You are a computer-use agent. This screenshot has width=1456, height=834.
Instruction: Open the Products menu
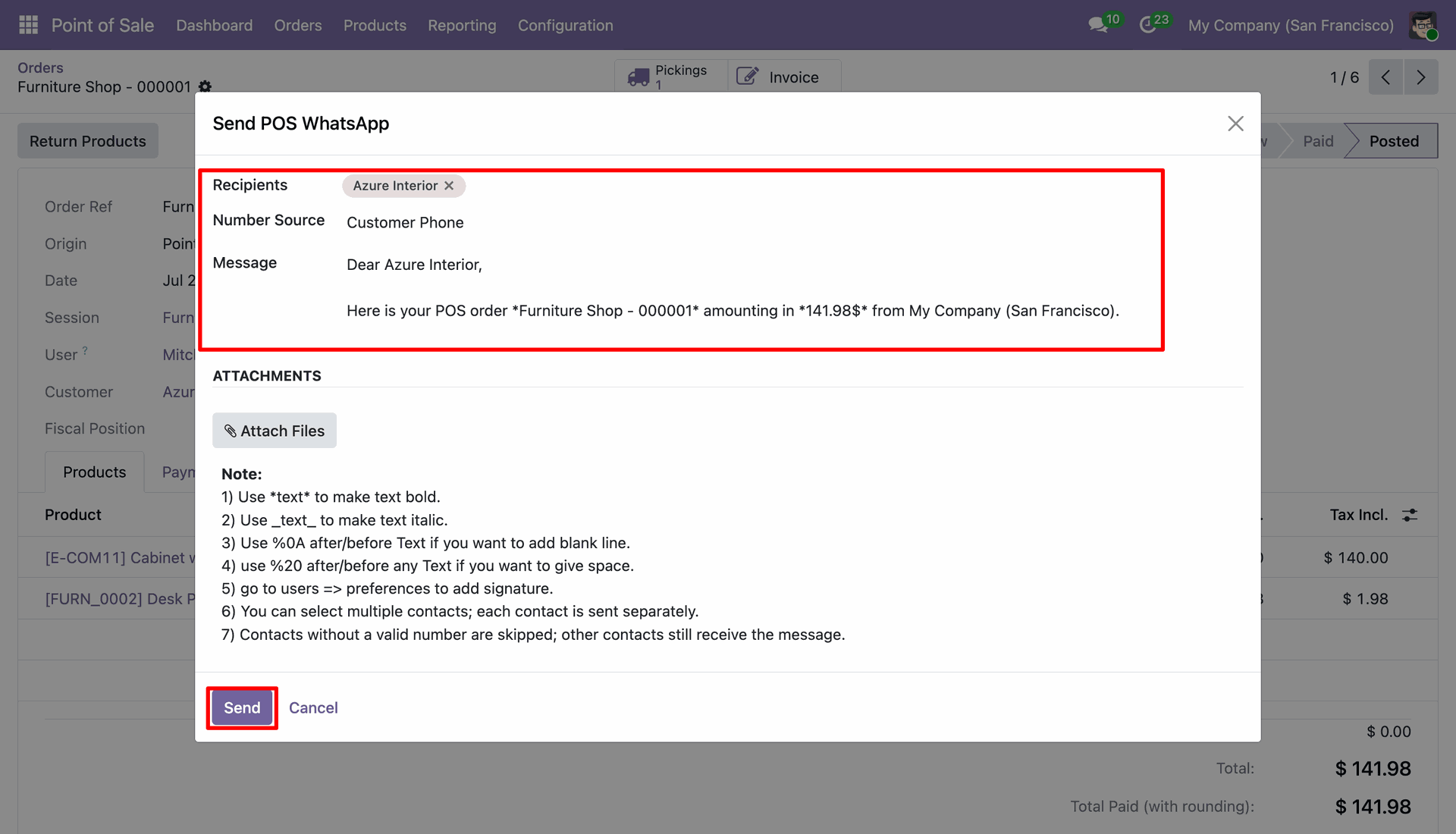tap(375, 25)
